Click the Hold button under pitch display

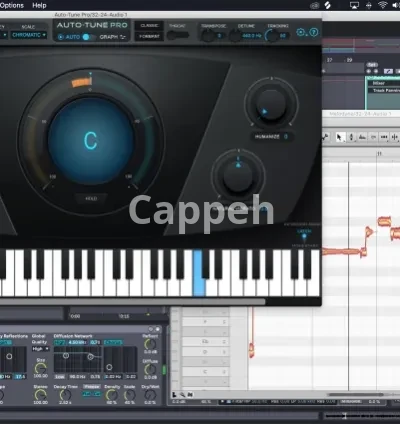(91, 198)
